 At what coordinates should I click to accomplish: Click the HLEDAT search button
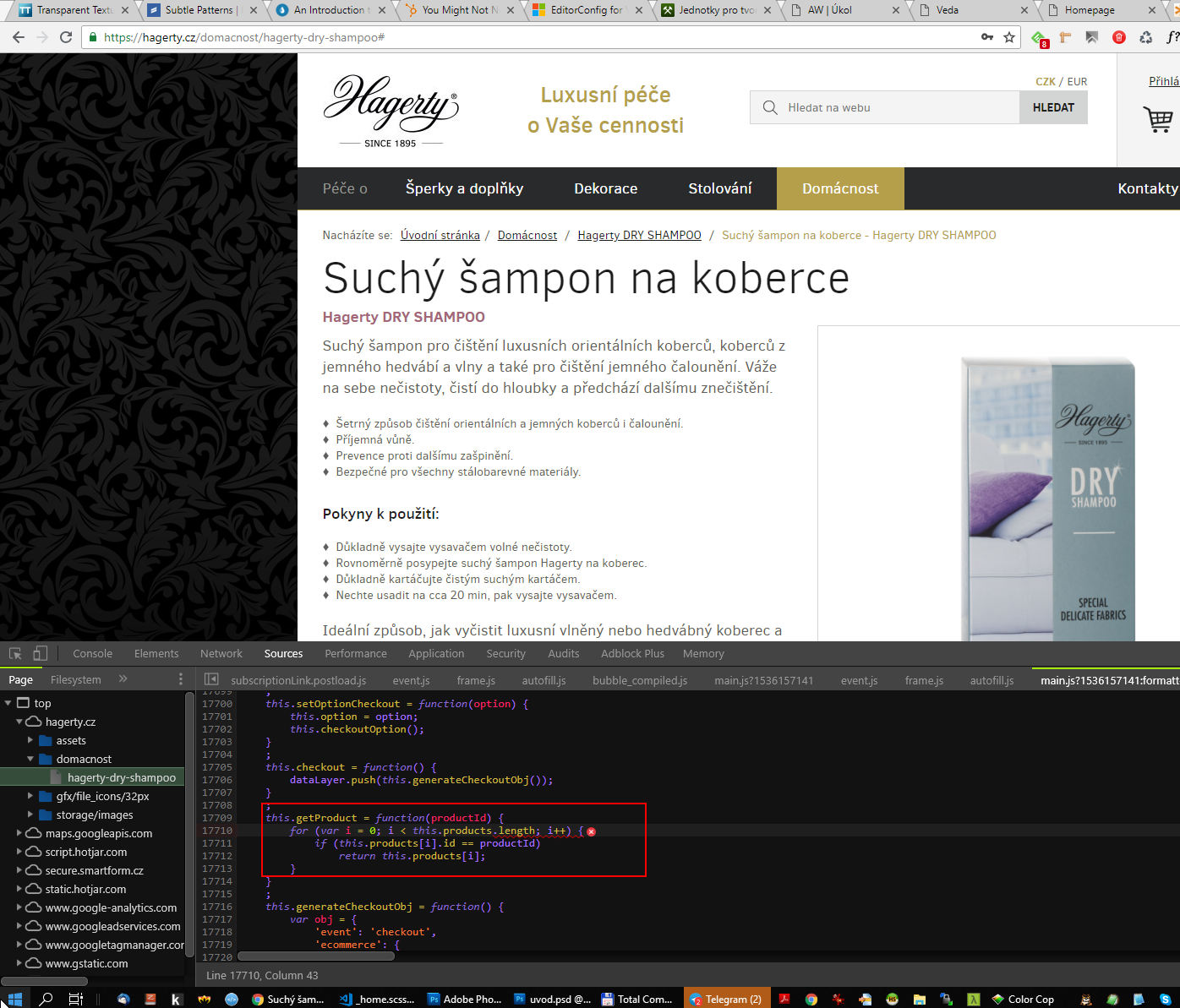pyautogui.click(x=1053, y=107)
